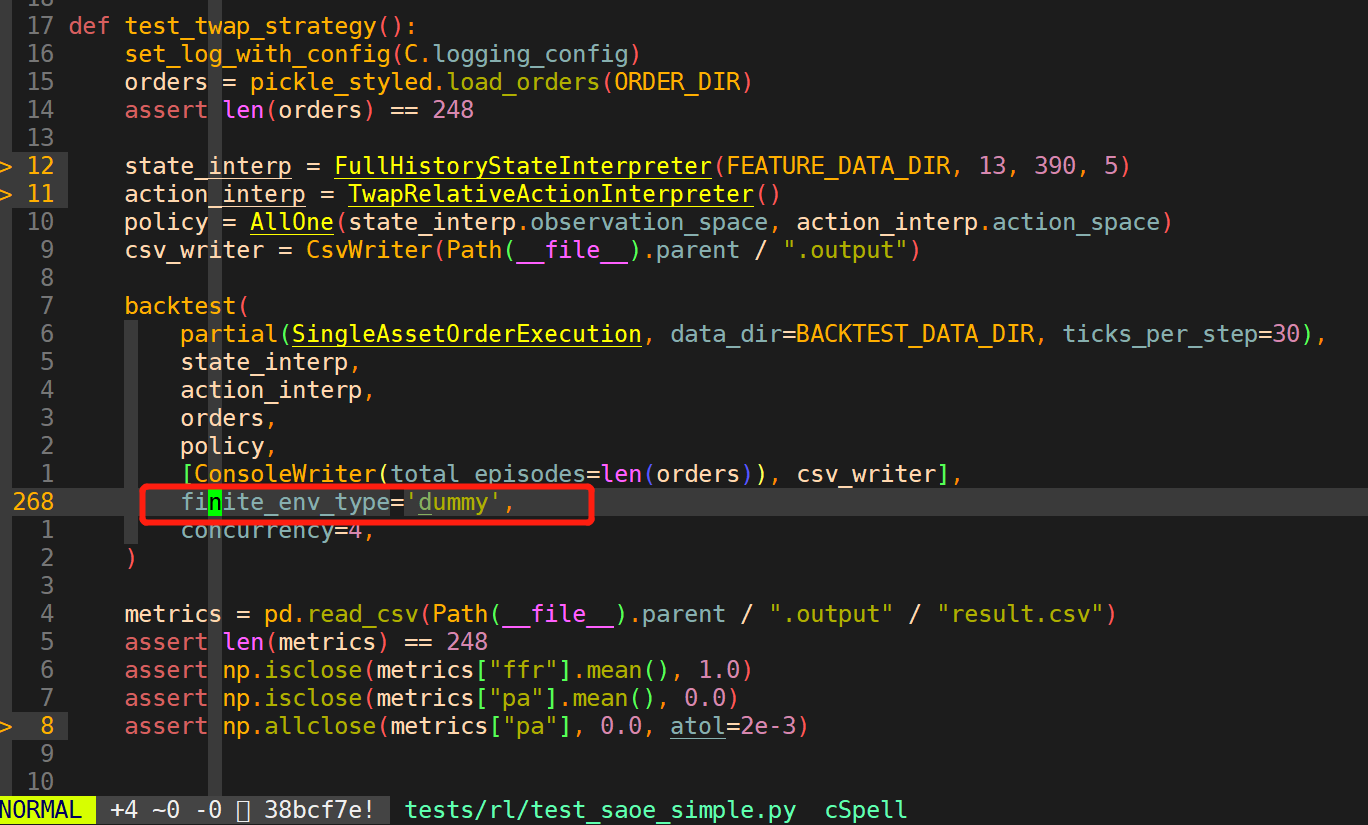Click the 'CsvWriter' class name
The height and width of the screenshot is (825, 1368).
(368, 249)
